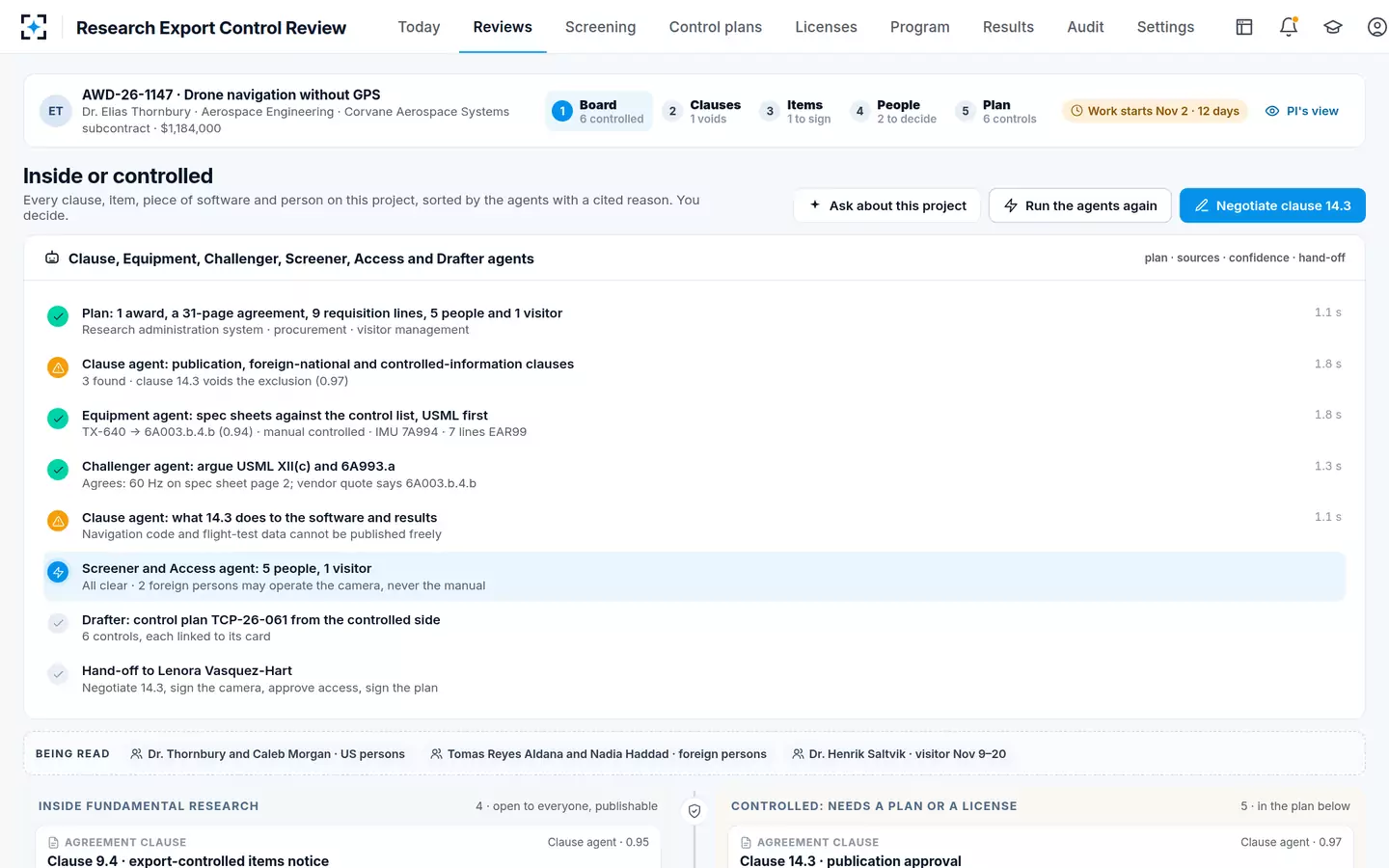Screen dimensions: 1389x868
Task: Click the warning icon on clause agent publication row
Action: (58, 367)
